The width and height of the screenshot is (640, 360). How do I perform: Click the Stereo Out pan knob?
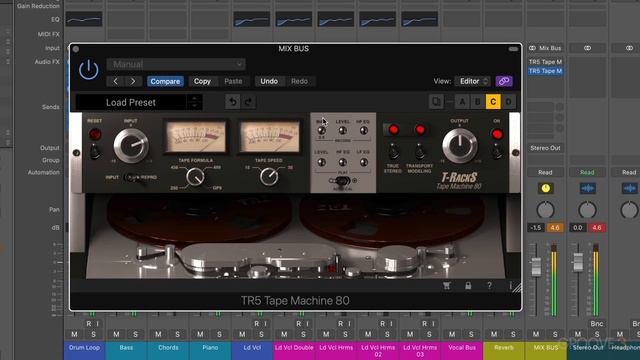click(587, 210)
